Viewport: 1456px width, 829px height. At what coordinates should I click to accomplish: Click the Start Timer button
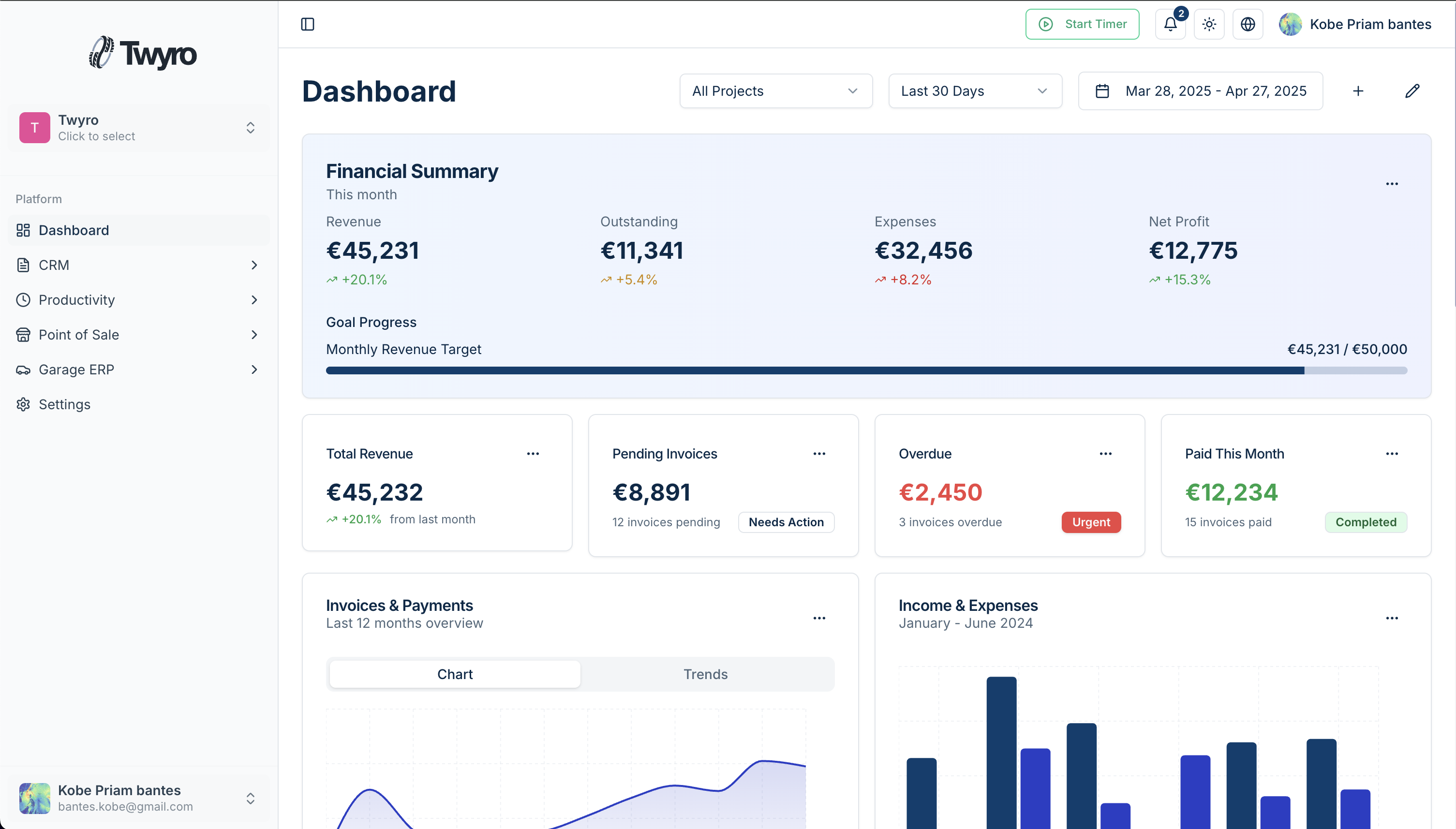coord(1081,24)
